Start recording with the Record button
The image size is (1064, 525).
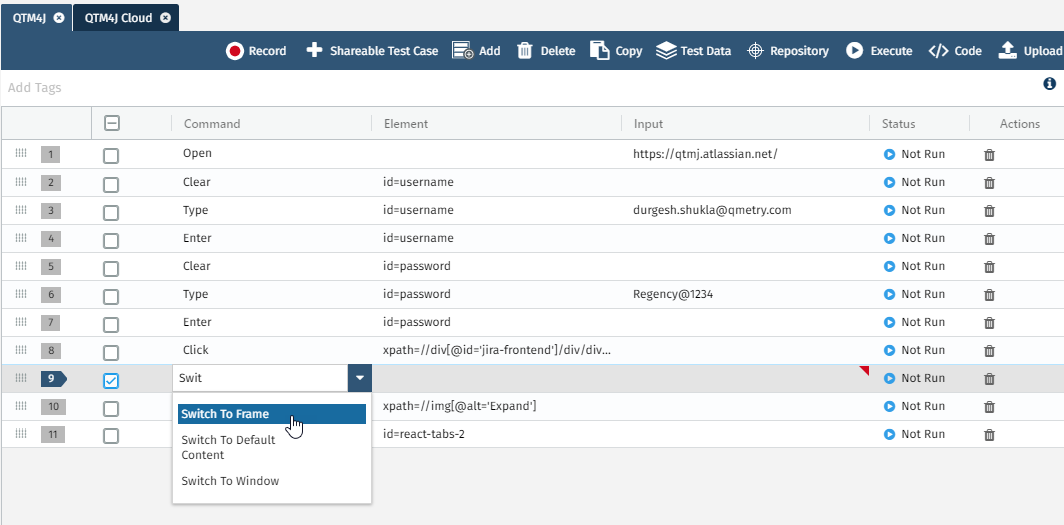(x=256, y=51)
